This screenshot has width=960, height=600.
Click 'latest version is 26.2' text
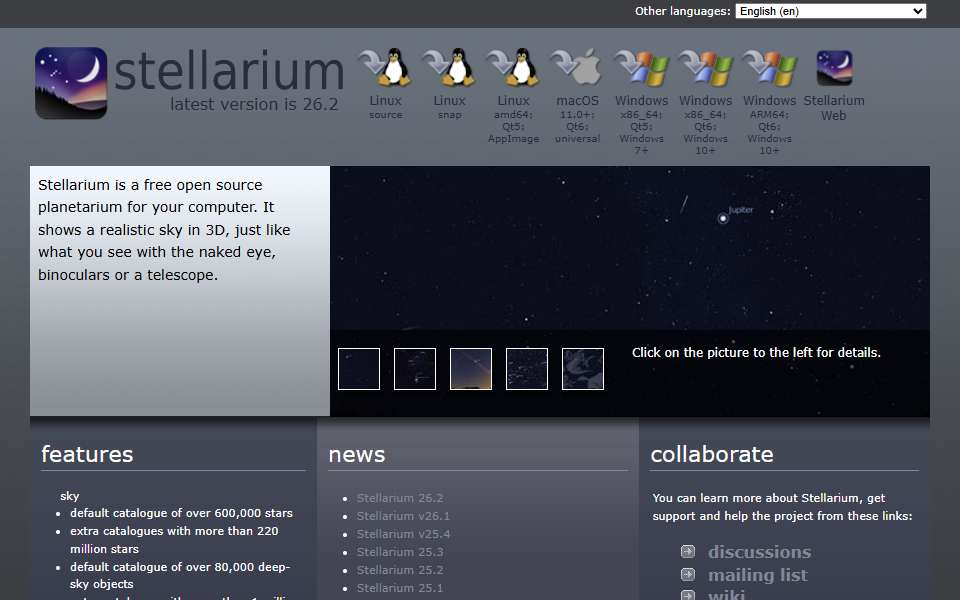coord(254,104)
